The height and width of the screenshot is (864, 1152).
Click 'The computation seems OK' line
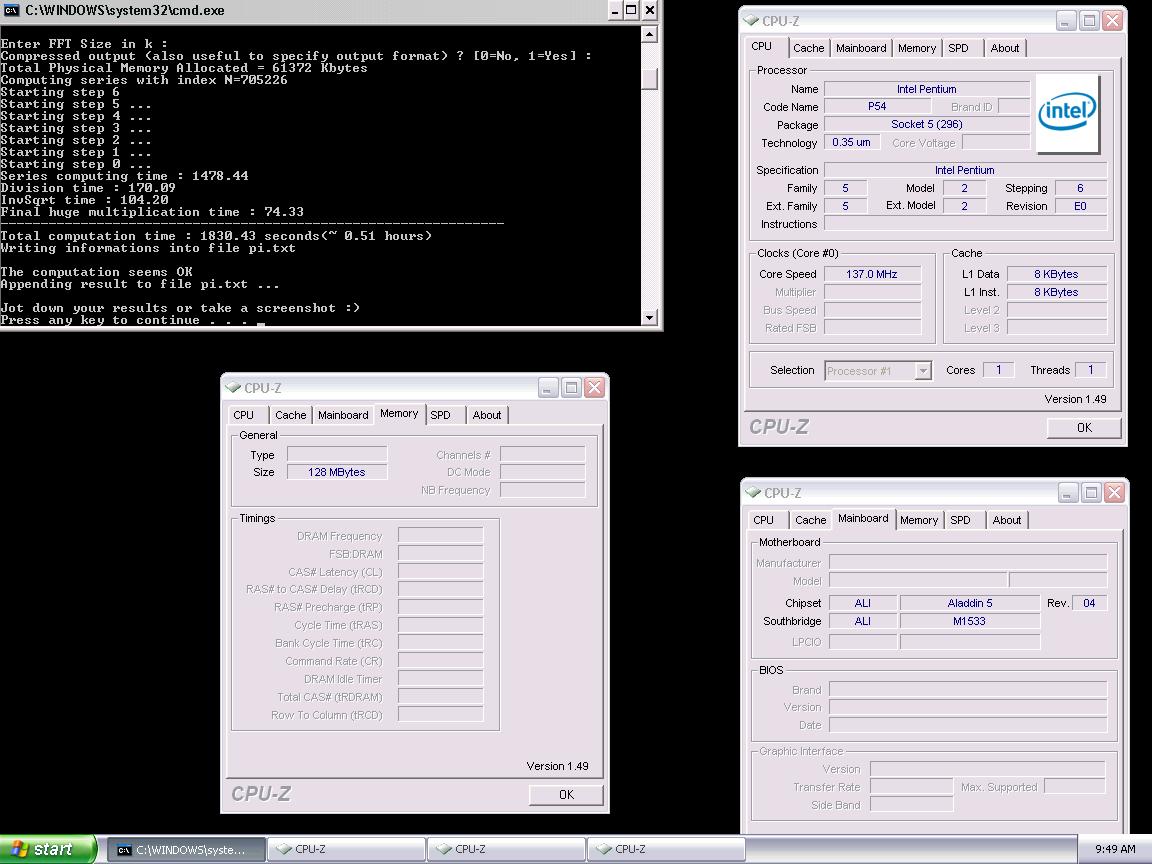97,272
